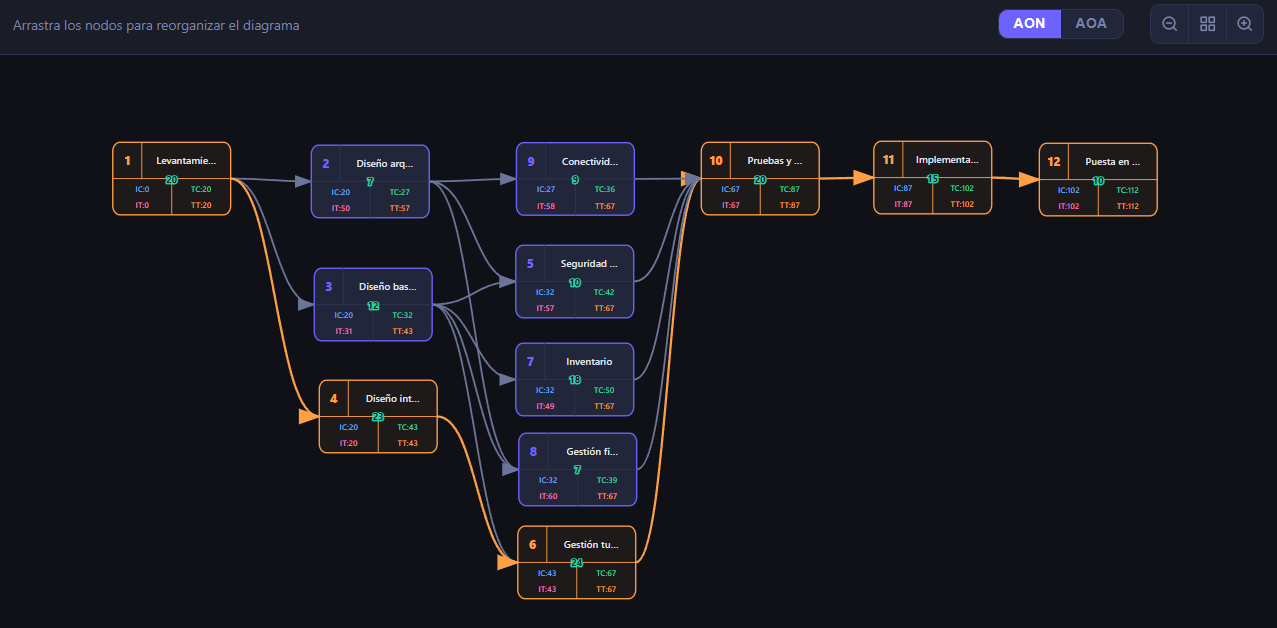Click IT:58 value in node 9

545,206
